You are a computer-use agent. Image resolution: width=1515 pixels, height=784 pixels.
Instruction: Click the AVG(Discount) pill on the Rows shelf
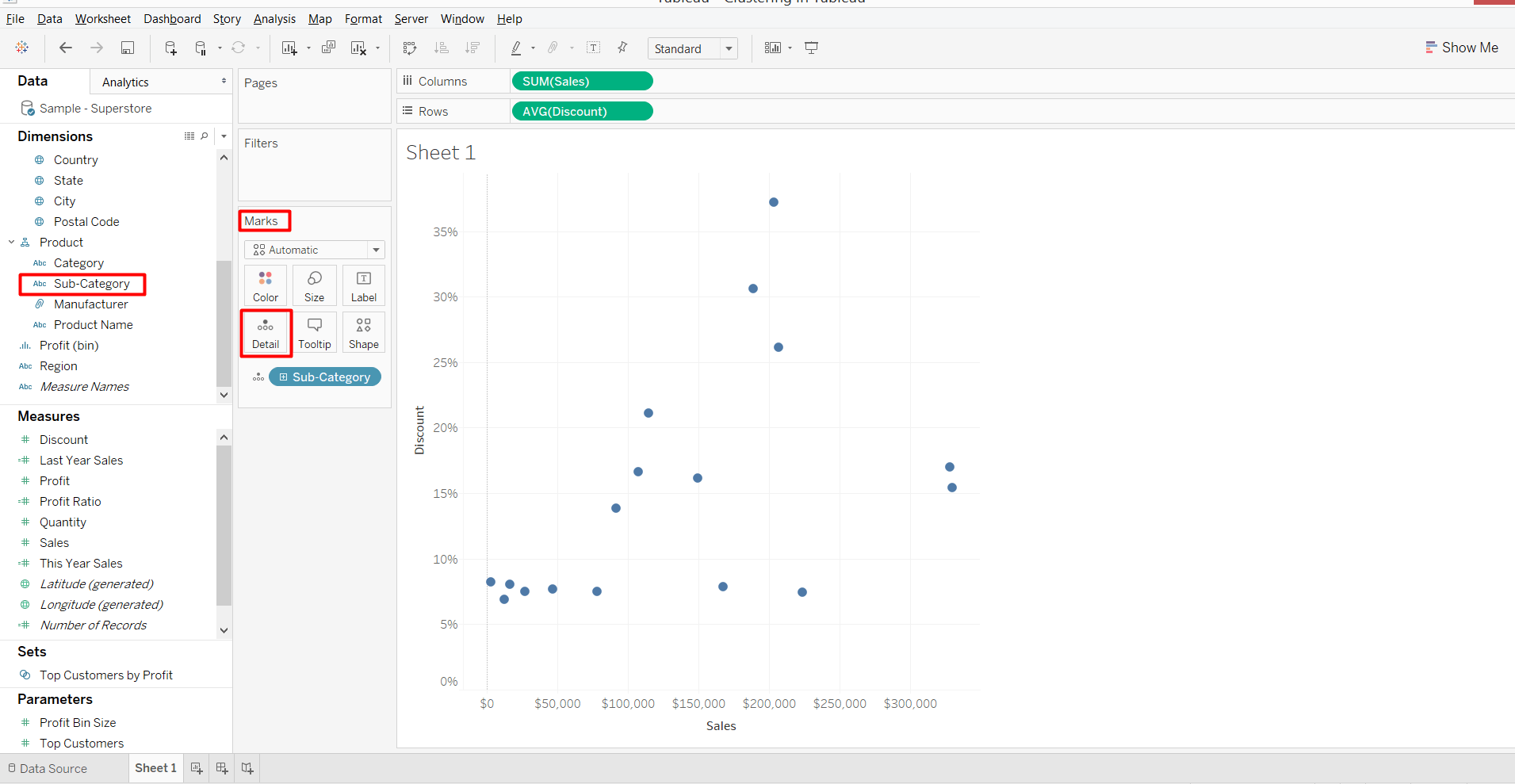click(x=581, y=111)
